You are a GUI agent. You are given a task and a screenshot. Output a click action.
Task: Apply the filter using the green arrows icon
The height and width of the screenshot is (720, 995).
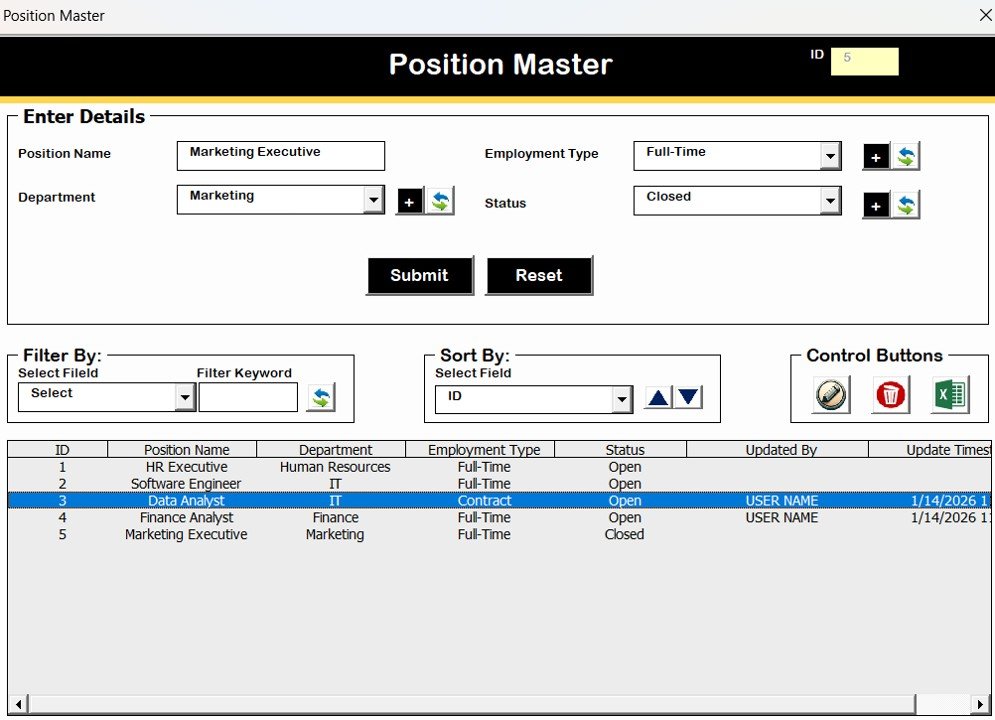(x=320, y=397)
